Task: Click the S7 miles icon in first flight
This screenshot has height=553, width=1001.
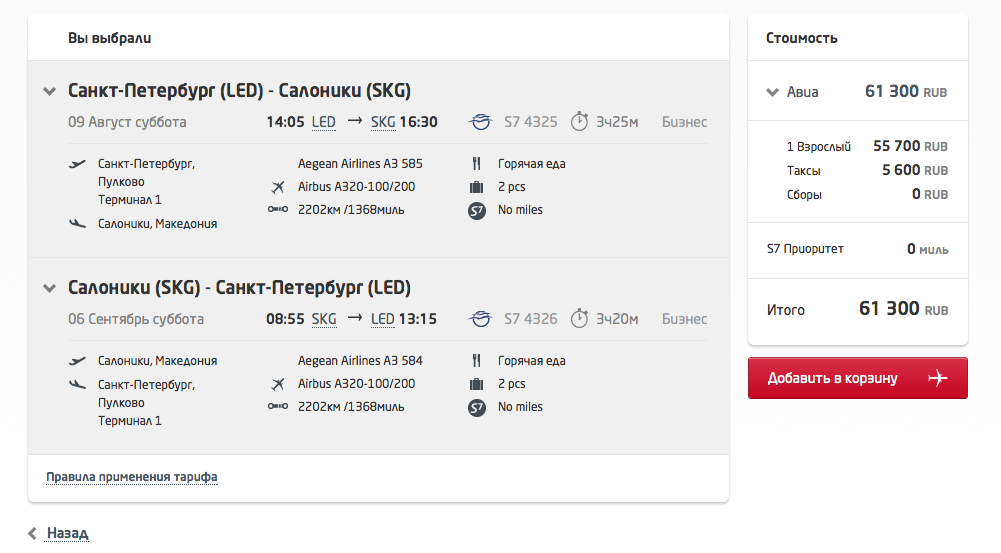Action: tap(477, 210)
